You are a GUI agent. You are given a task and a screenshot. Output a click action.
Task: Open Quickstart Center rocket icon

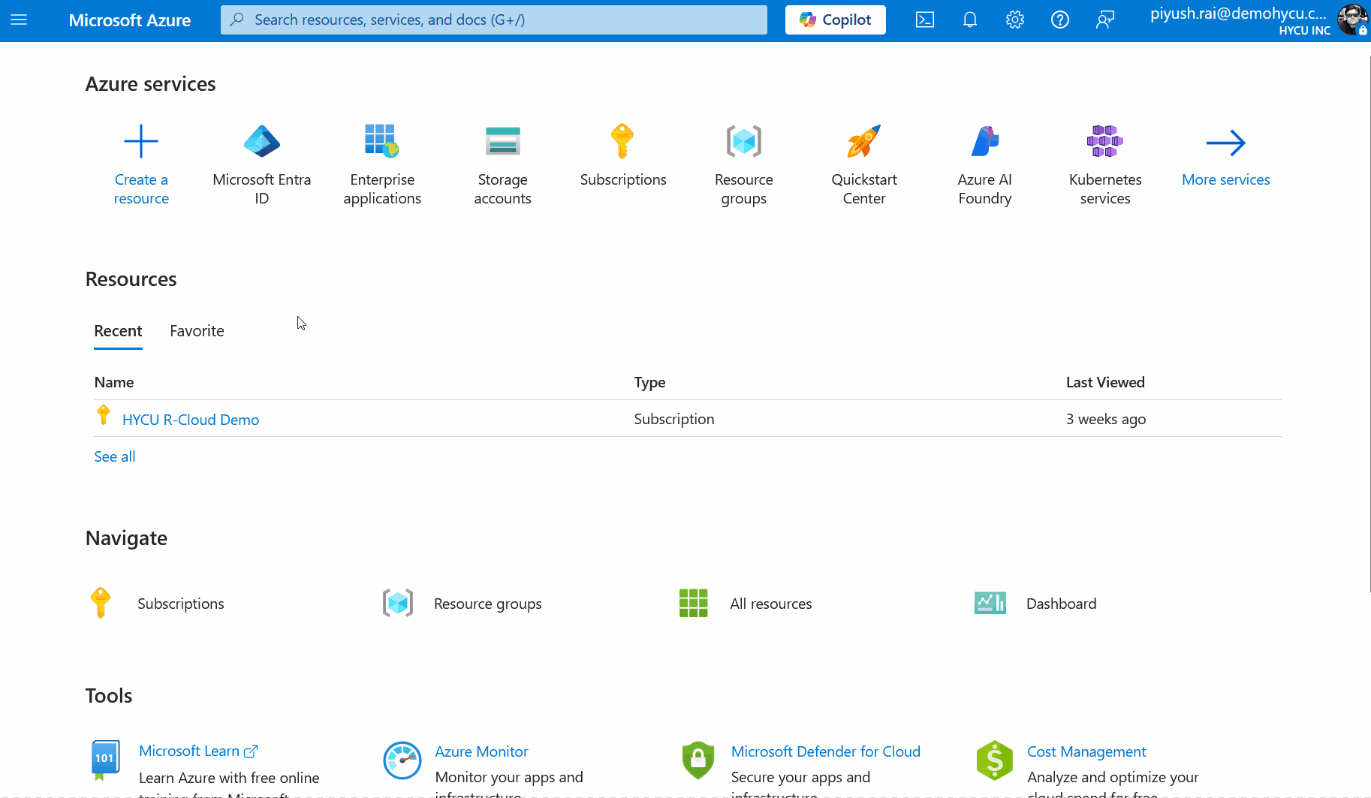pos(864,142)
